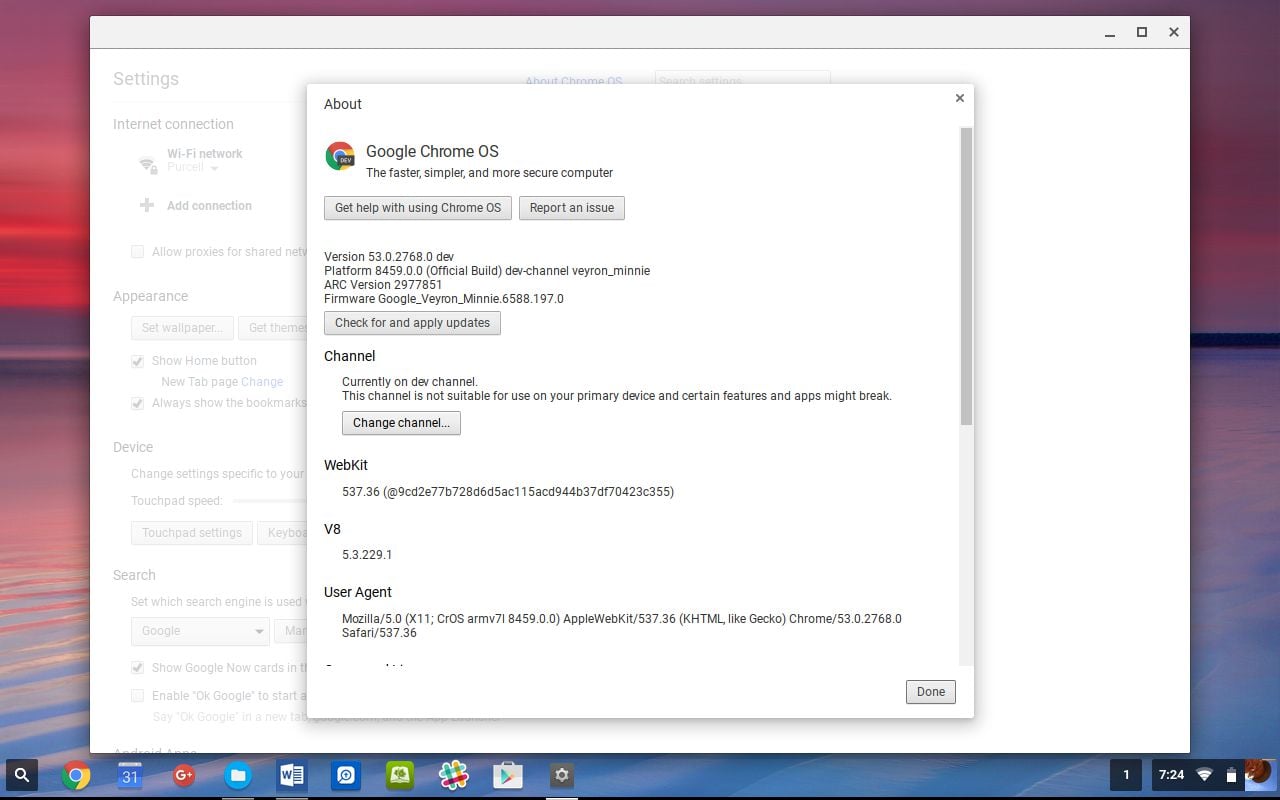Open the Google+ app in shelf
Screen dimensions: 1280x800
(x=184, y=775)
